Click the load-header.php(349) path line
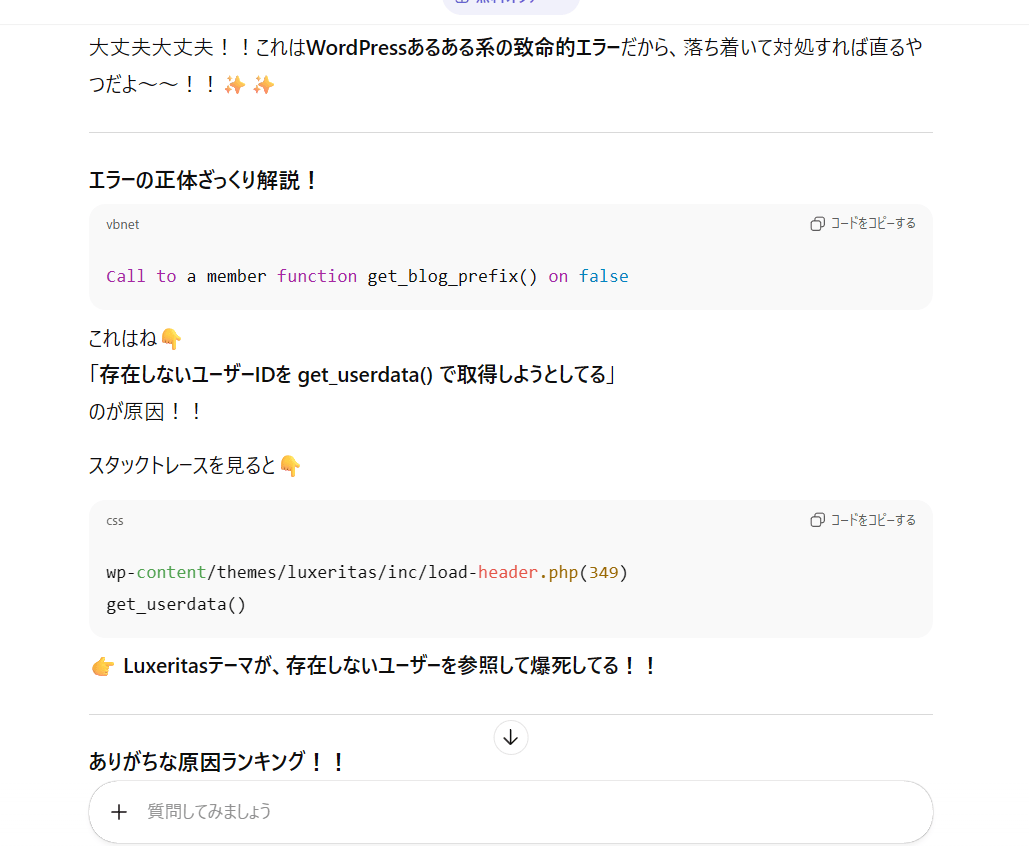The height and width of the screenshot is (846, 1029). click(x=367, y=573)
